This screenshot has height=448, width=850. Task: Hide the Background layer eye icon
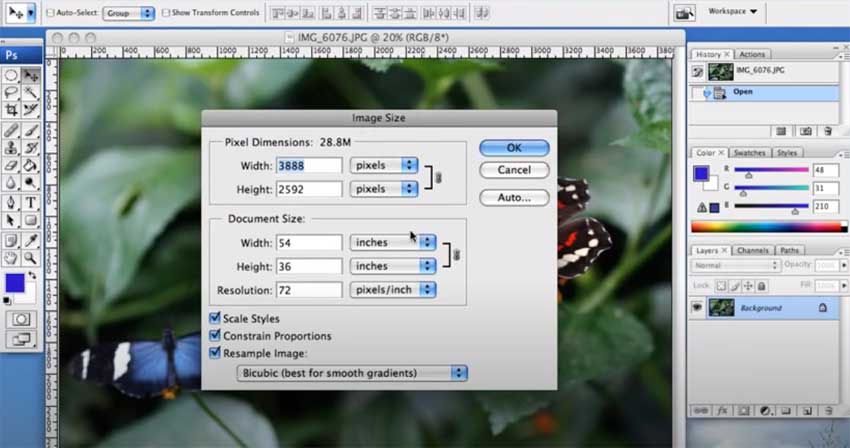point(697,308)
